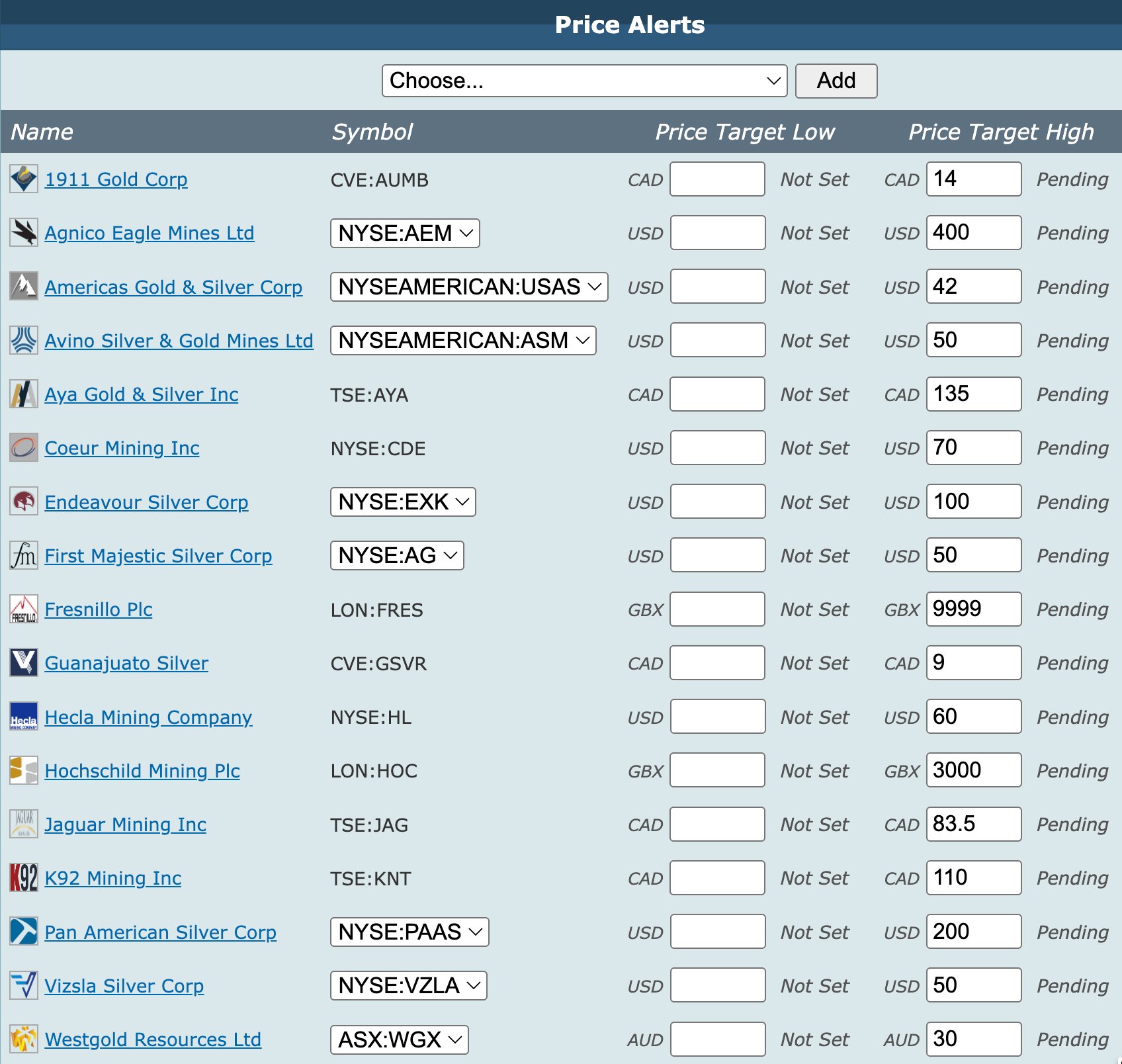
Task: Click the 1911 Gold Corp logo icon
Action: (x=24, y=179)
